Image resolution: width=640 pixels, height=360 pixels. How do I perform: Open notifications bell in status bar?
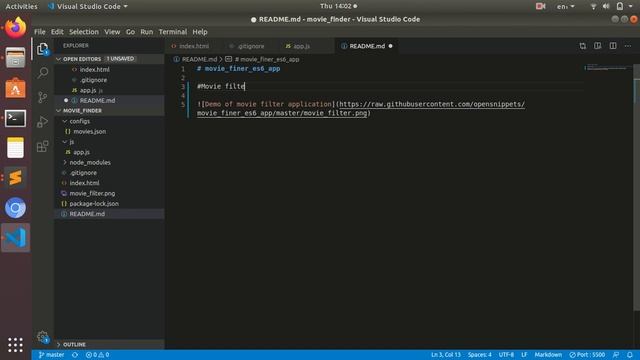pyautogui.click(x=630, y=355)
